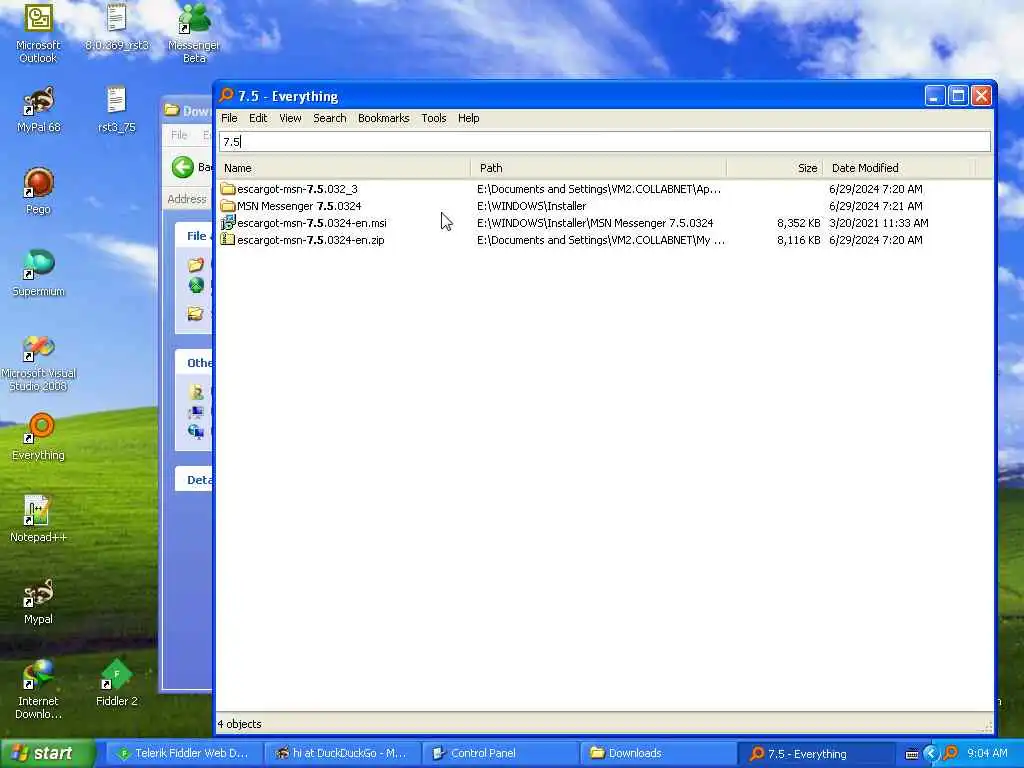The height and width of the screenshot is (768, 1024).
Task: Sort results by Name column header
Action: (344, 168)
